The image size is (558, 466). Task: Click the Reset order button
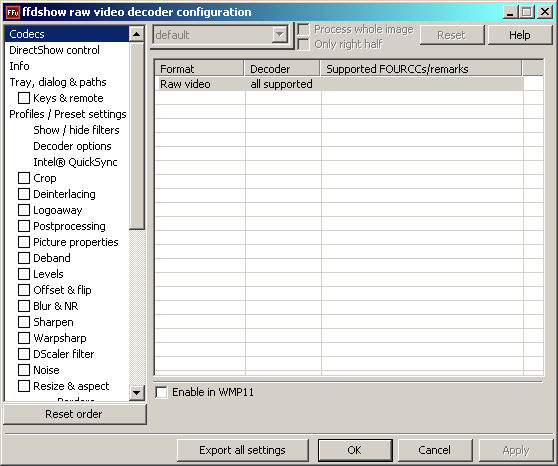(x=74, y=414)
